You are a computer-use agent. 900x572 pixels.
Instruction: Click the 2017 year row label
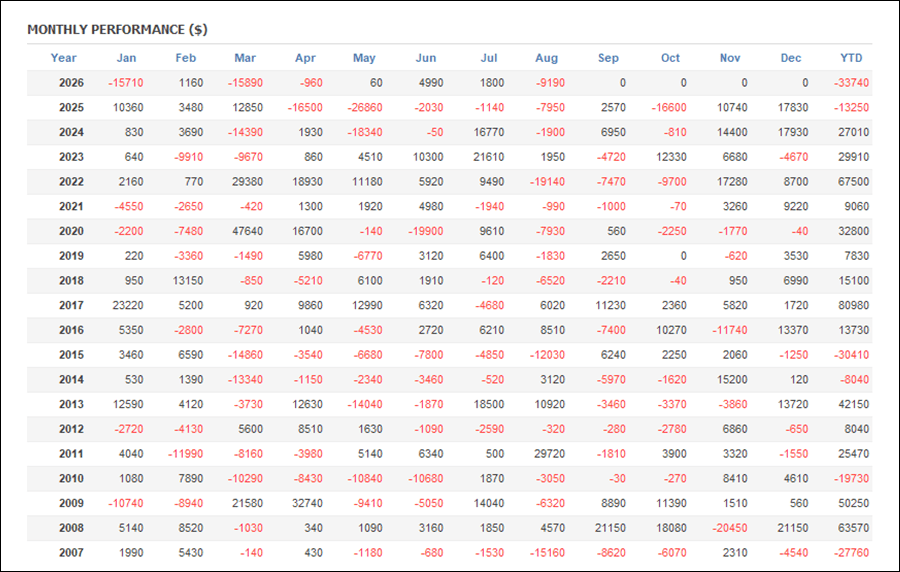point(71,305)
